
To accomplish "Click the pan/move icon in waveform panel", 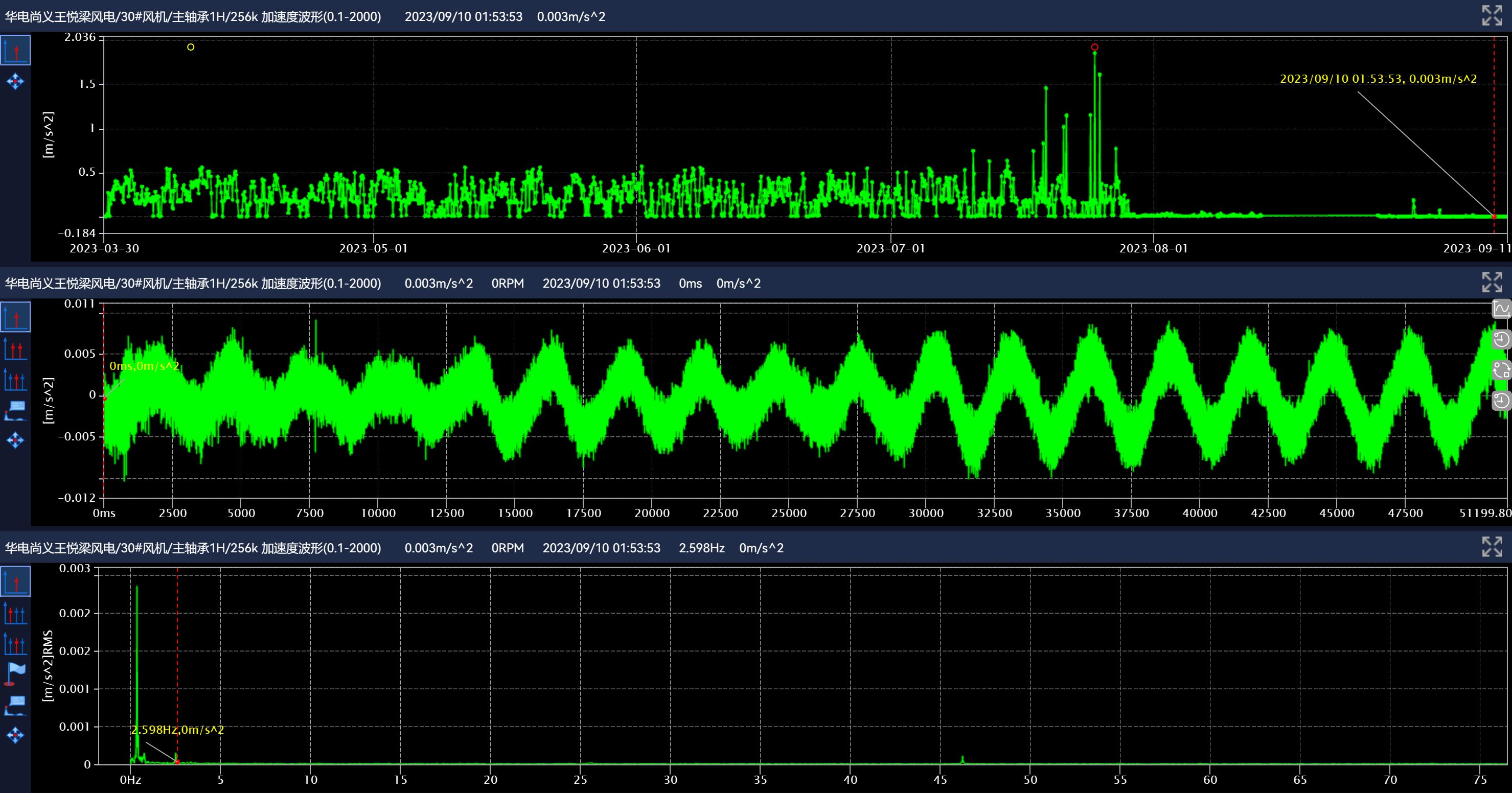I will point(15,440).
